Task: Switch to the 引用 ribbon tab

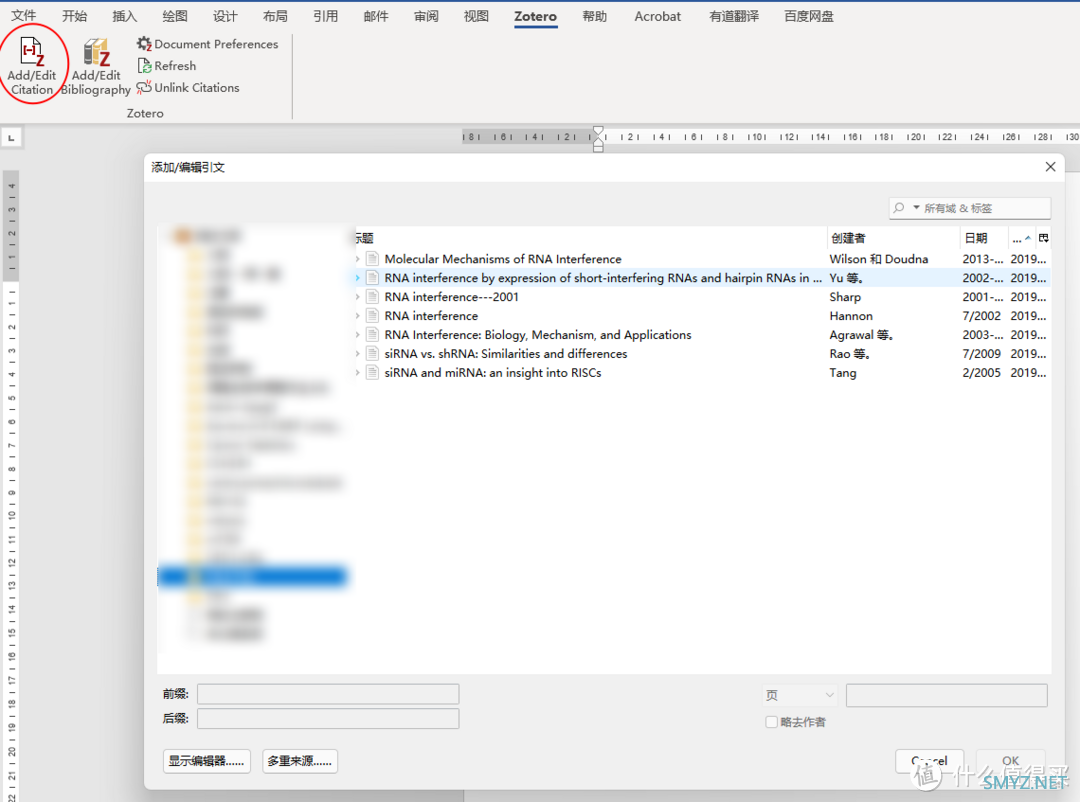Action: tap(326, 16)
